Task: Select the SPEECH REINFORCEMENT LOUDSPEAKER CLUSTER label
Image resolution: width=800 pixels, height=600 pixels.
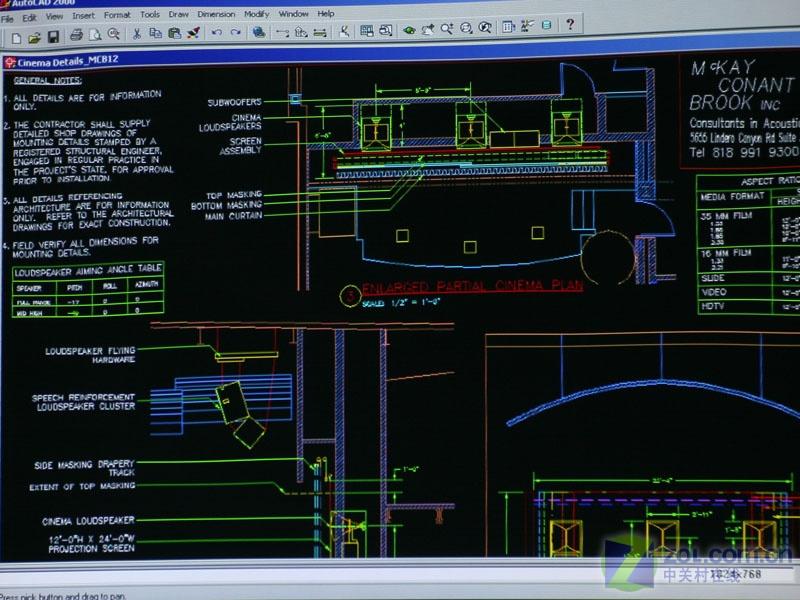Action: click(x=84, y=402)
